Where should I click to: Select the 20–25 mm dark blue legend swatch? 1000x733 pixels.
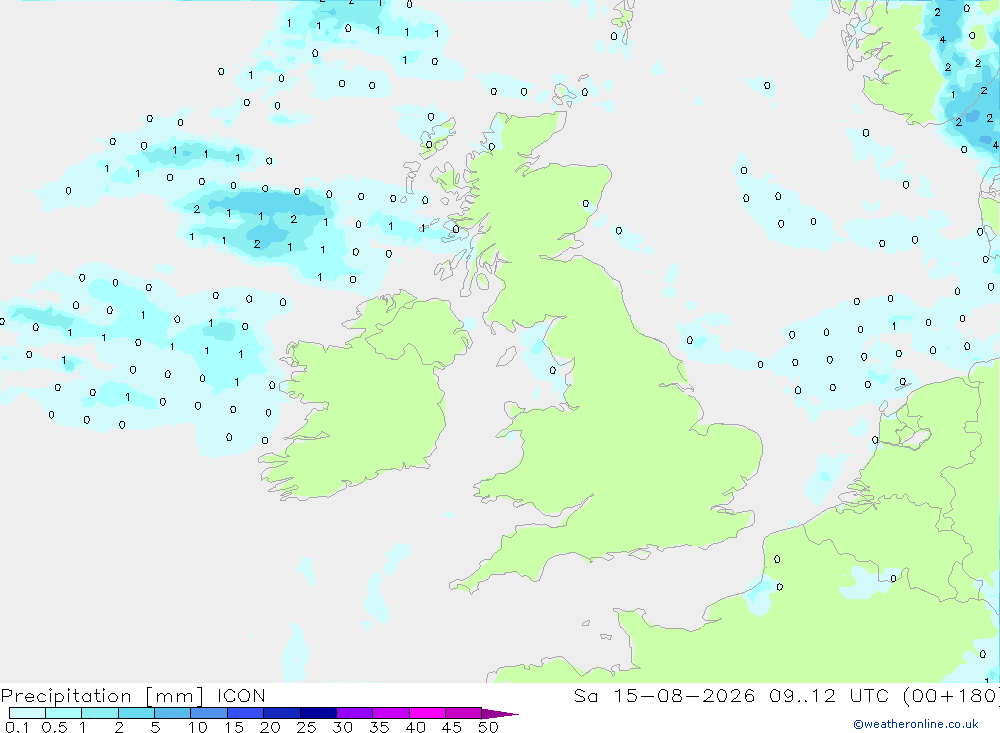[x=281, y=713]
